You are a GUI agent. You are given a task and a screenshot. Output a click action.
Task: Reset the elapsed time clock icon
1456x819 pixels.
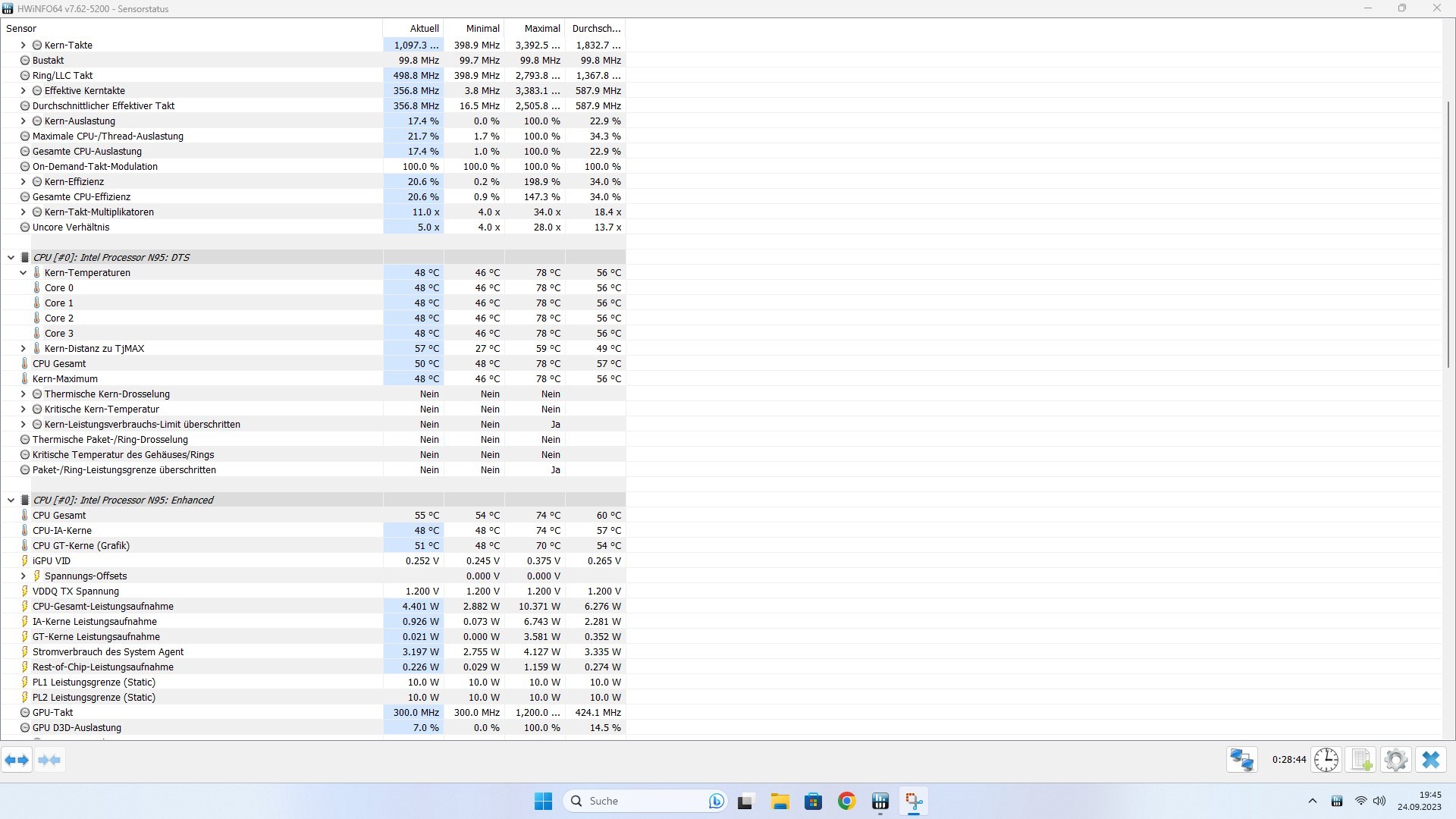[1326, 760]
